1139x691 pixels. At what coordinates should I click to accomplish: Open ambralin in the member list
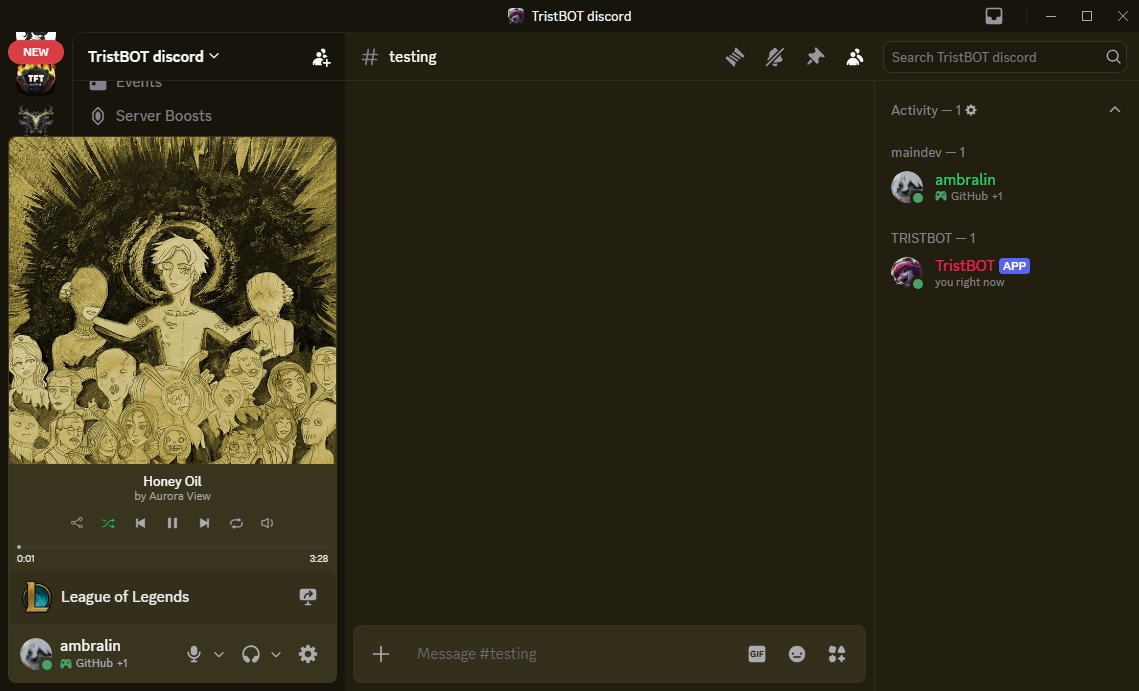point(1006,187)
